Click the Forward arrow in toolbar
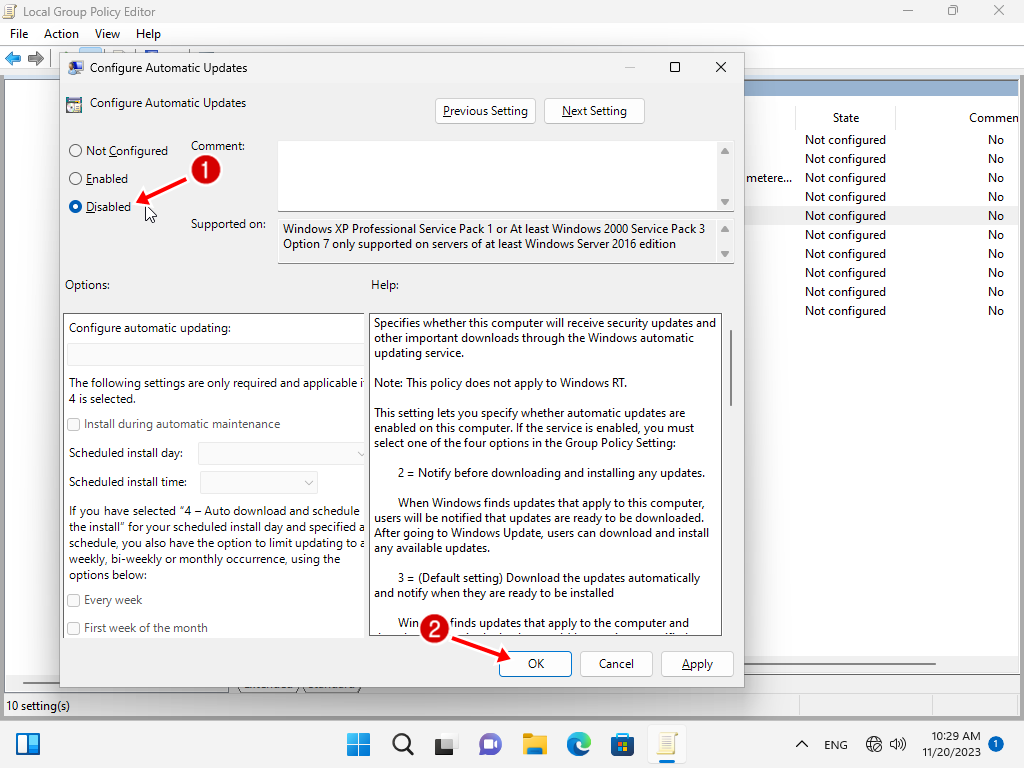 coord(37,59)
